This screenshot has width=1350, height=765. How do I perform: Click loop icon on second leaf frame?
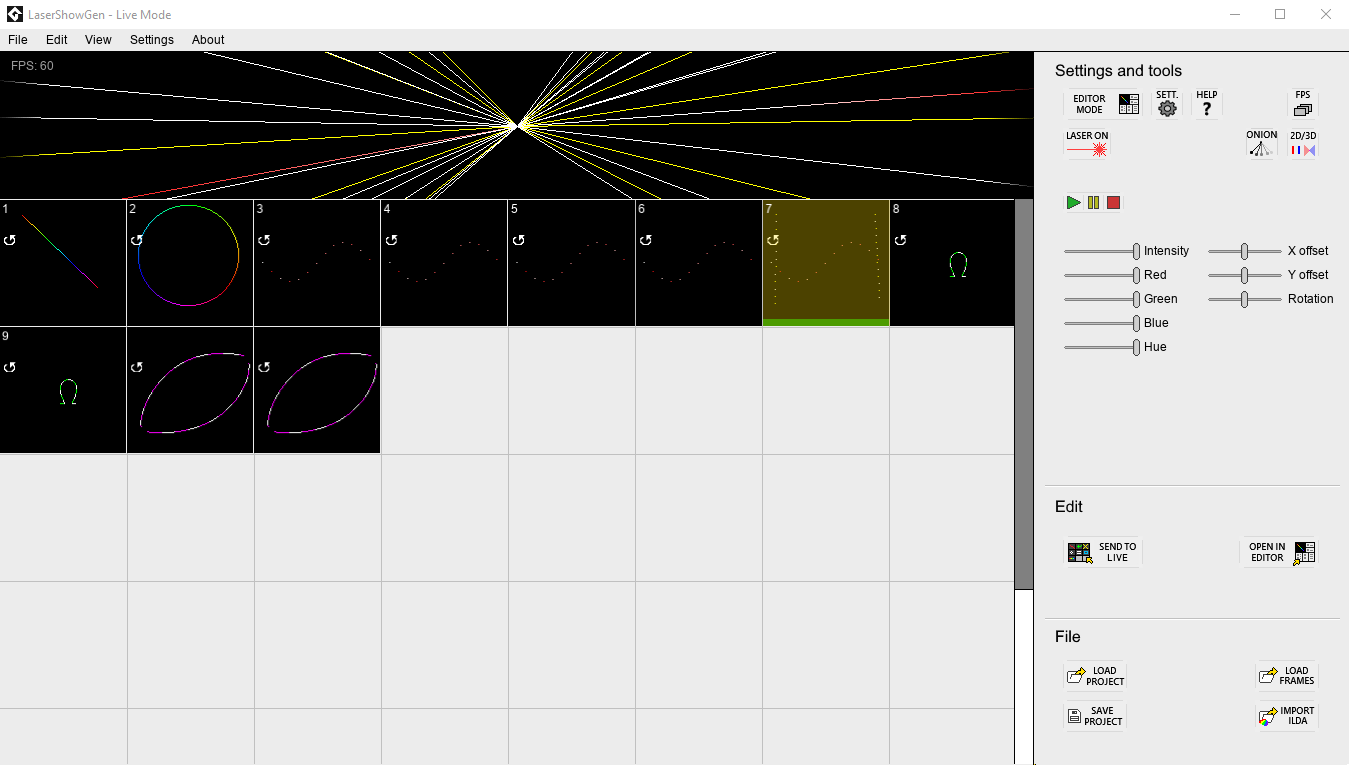coord(264,367)
